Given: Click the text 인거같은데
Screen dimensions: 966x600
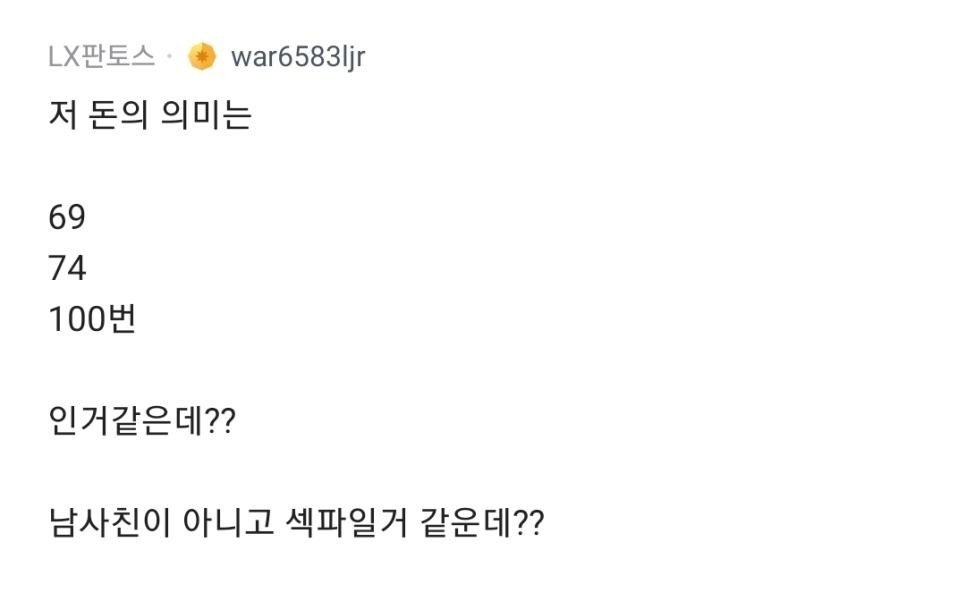Looking at the screenshot, I should pos(124,421).
